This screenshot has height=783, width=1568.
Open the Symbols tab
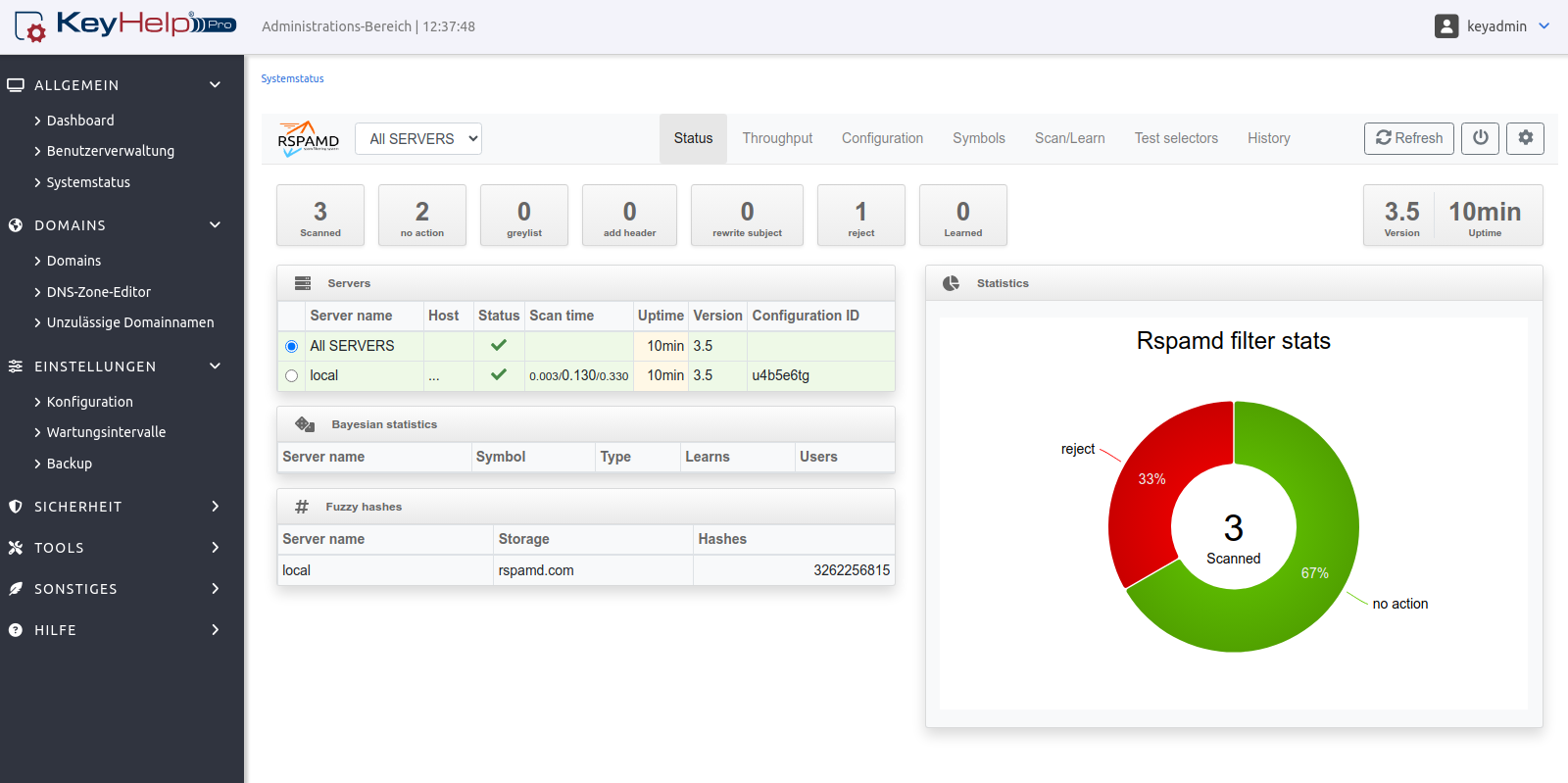pyautogui.click(x=978, y=138)
